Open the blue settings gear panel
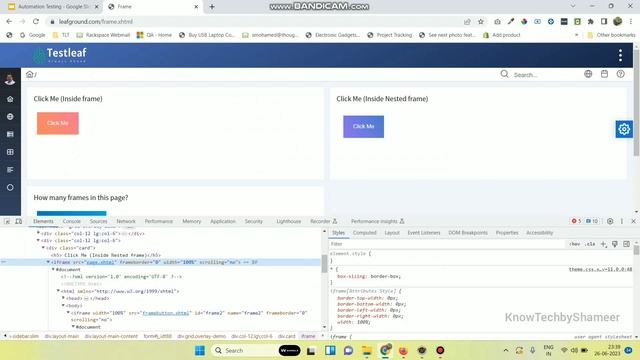Image resolution: width=640 pixels, height=360 pixels. [x=624, y=129]
